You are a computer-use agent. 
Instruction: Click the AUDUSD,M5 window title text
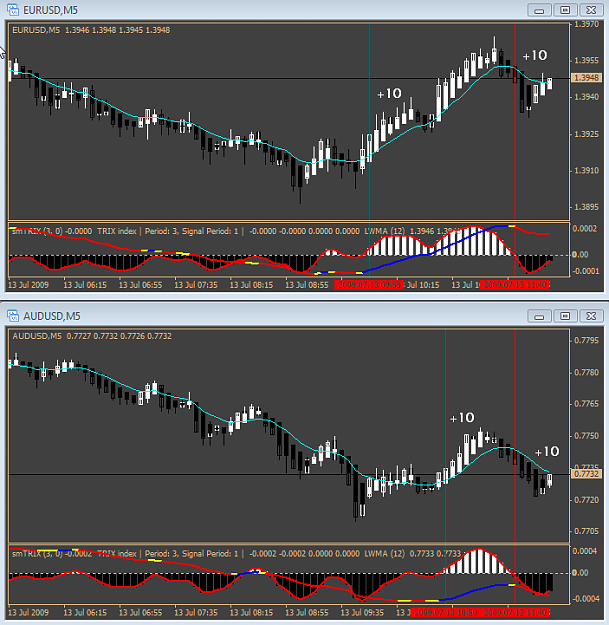pos(52,316)
